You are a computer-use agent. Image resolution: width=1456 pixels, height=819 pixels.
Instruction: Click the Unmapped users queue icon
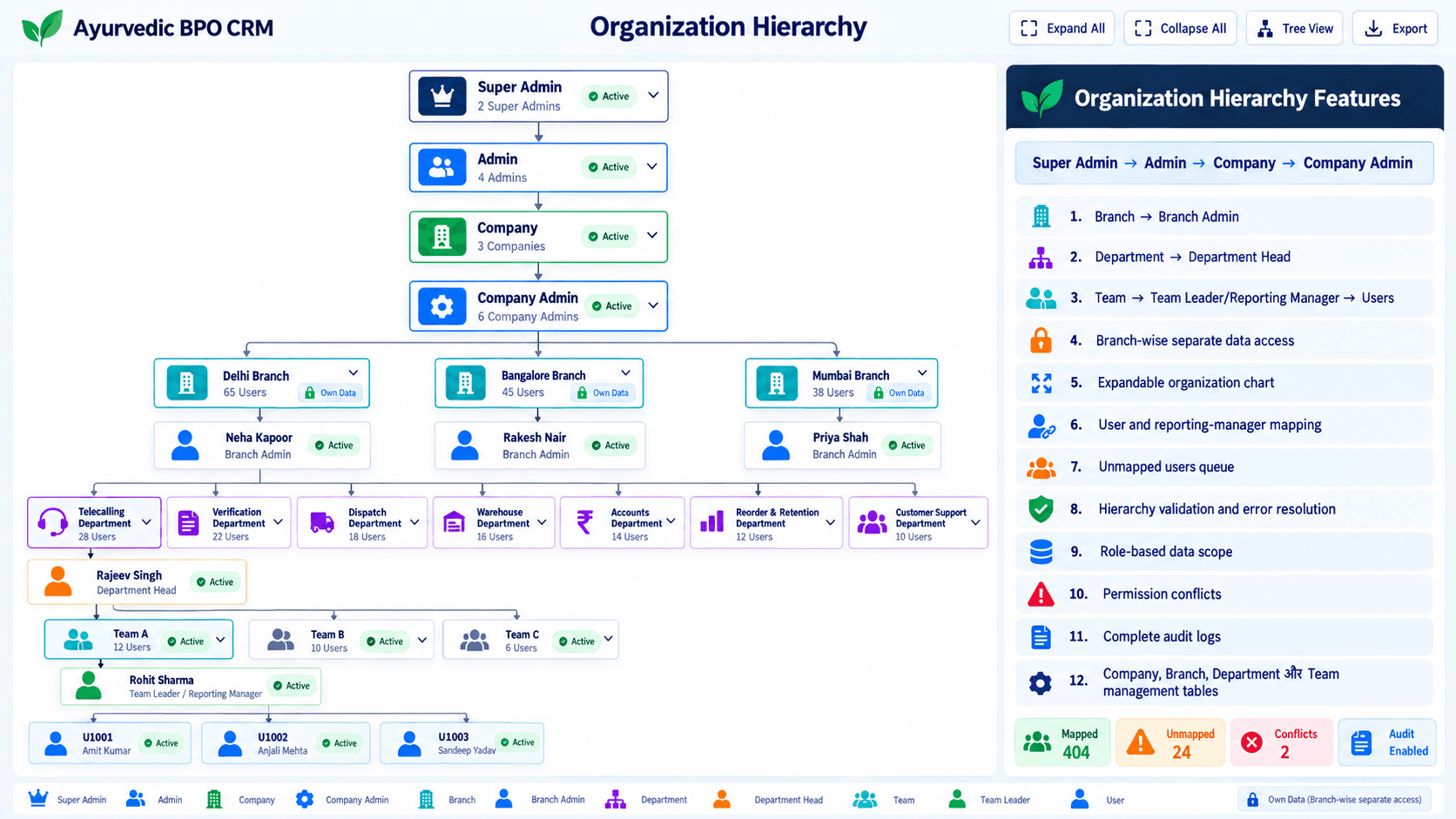(x=1041, y=467)
